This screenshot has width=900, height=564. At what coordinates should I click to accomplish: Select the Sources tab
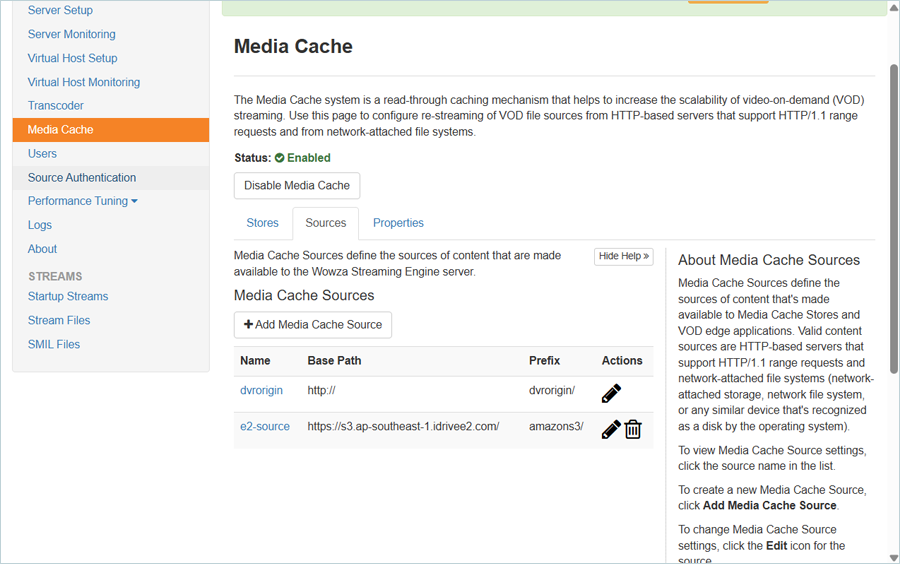[325, 223]
